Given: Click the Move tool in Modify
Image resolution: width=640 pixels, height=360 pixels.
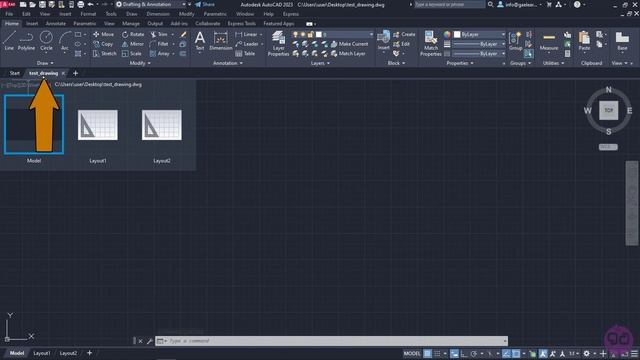Looking at the screenshot, I should (x=104, y=34).
